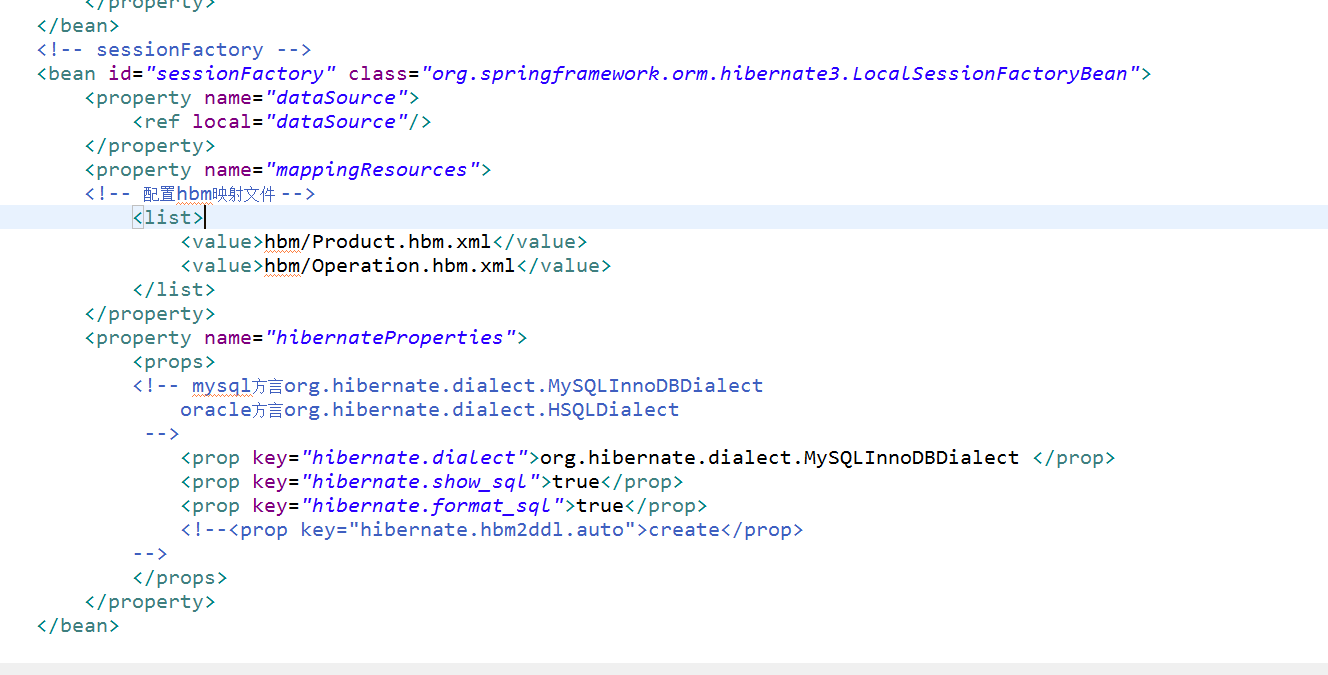Click the property name "dataSource" value

(335, 97)
